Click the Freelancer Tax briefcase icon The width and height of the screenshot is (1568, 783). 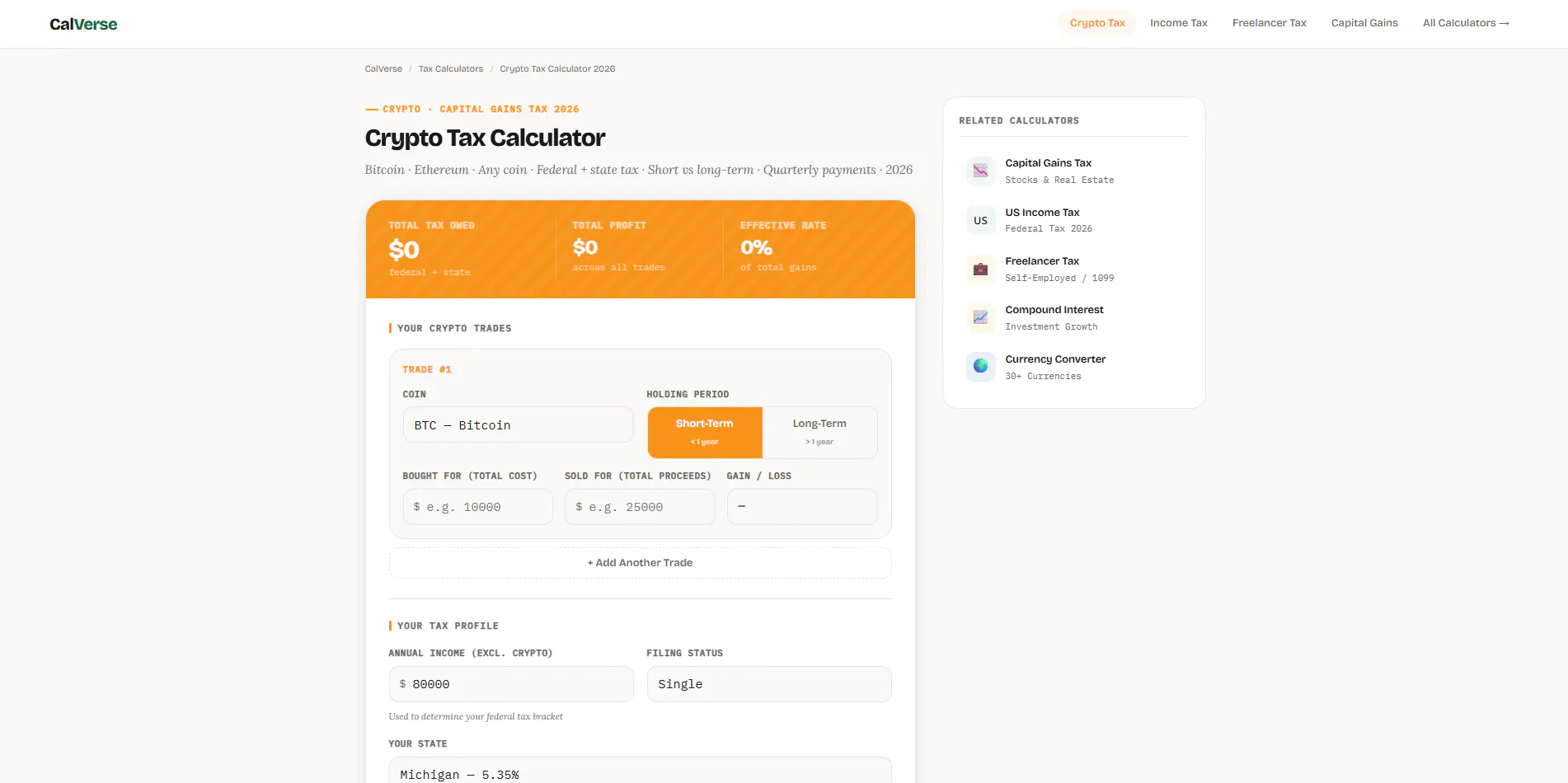[980, 269]
